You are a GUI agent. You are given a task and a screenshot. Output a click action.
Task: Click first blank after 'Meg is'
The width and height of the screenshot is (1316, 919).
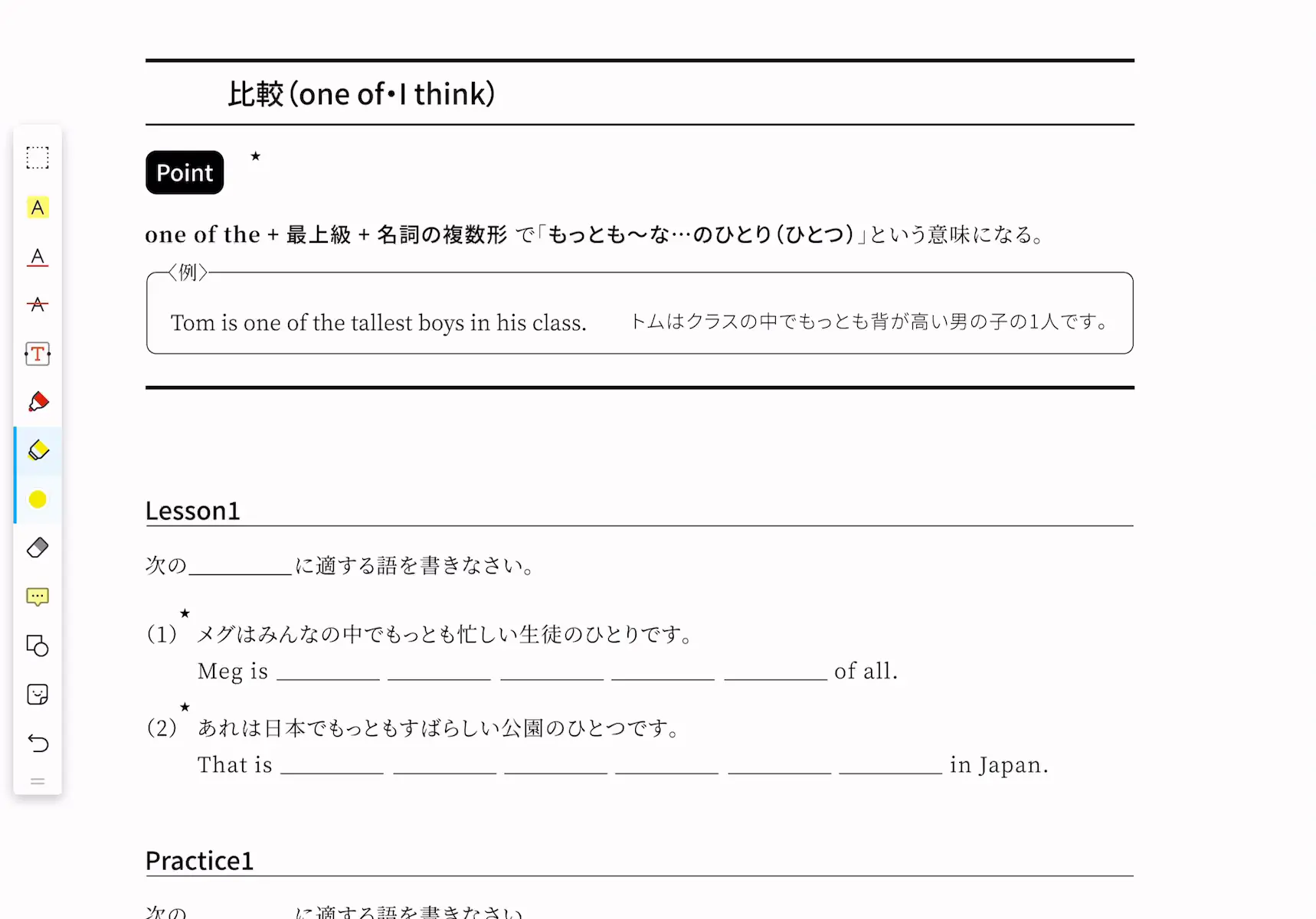(328, 672)
